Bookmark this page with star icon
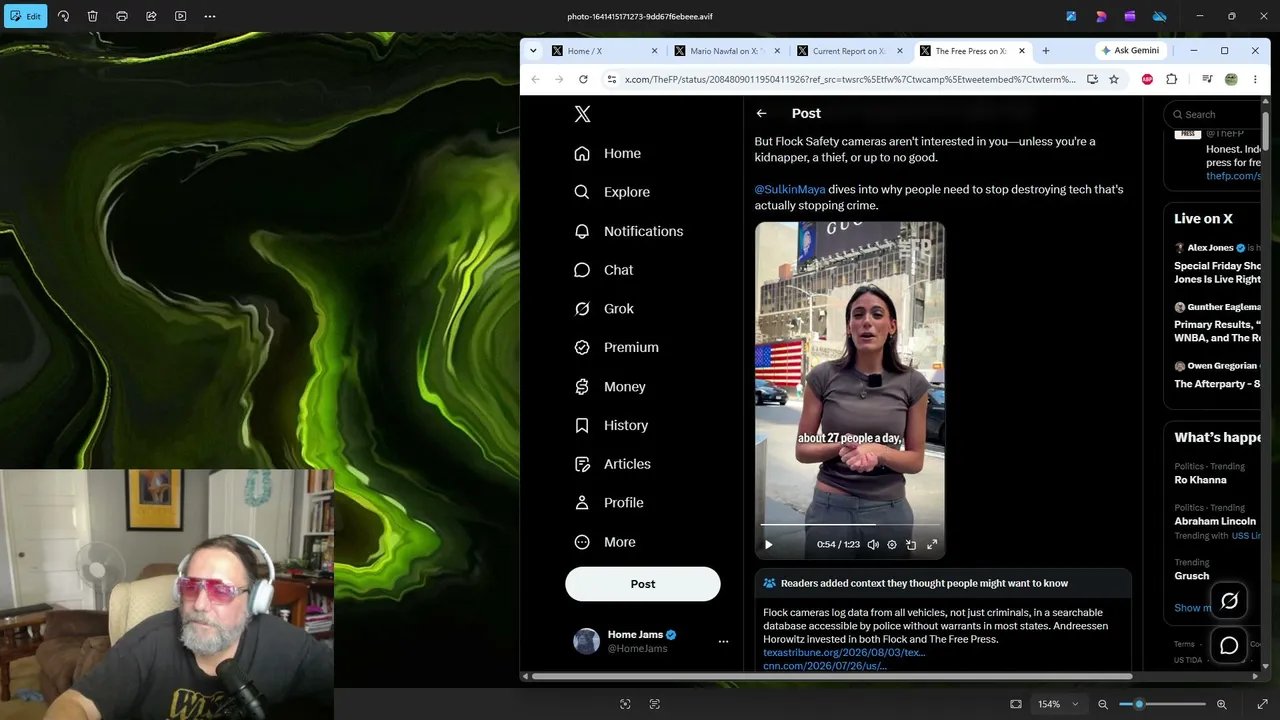Viewport: 1280px width, 720px height. pyautogui.click(x=1114, y=79)
